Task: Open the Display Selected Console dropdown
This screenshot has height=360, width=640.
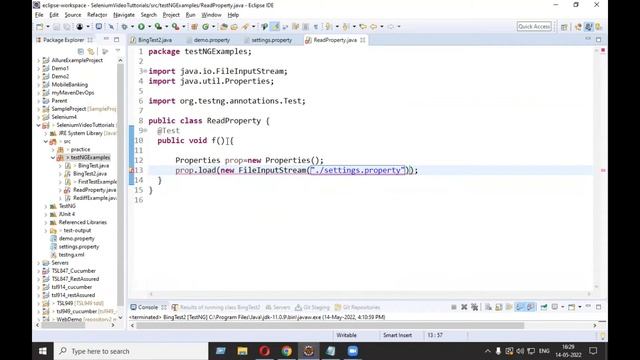Action: [562, 307]
